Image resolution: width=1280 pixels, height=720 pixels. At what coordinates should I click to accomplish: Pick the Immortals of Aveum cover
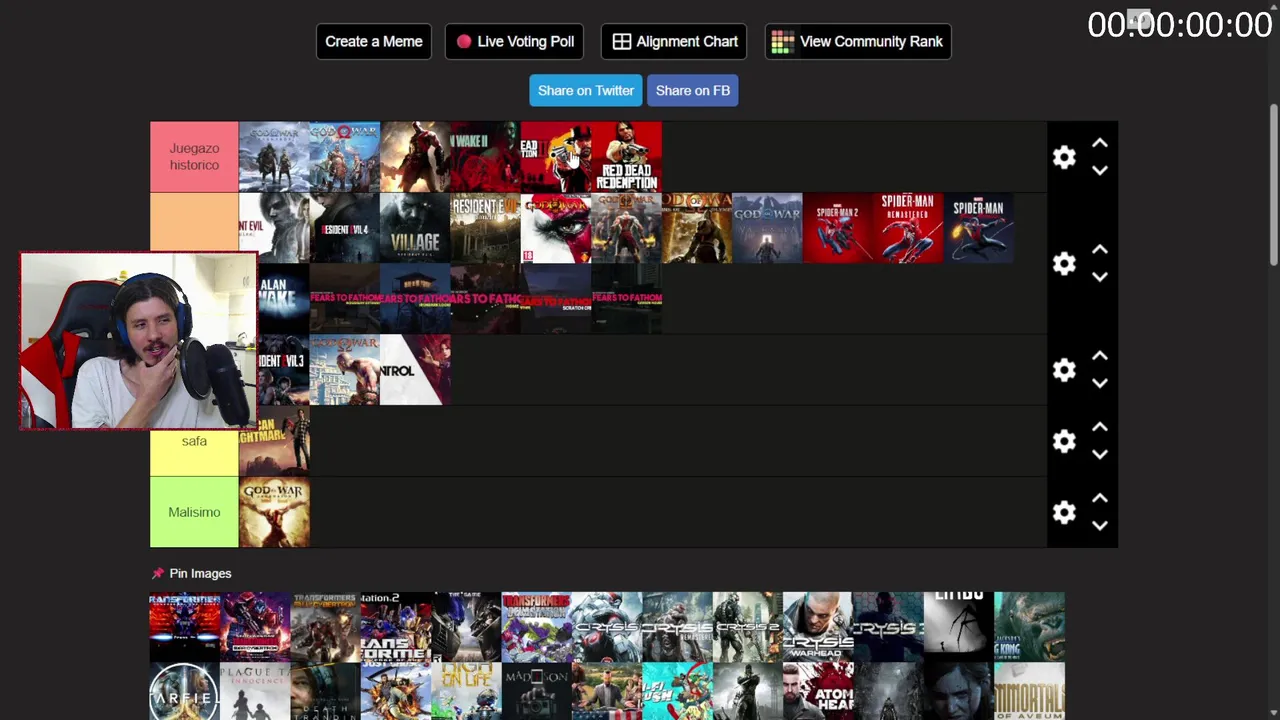(x=1030, y=691)
